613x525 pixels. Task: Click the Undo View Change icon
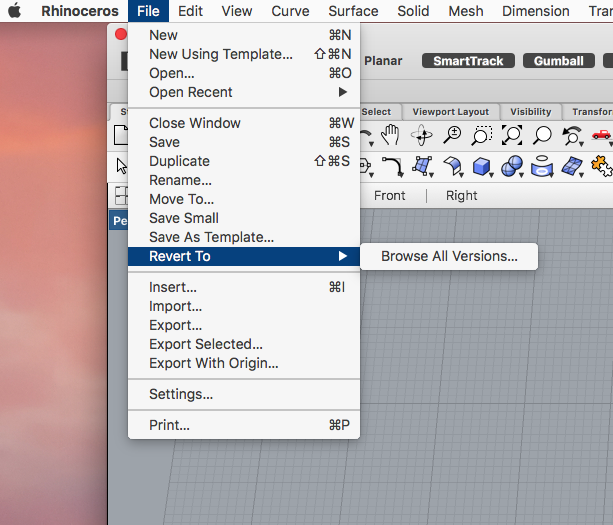tap(571, 135)
